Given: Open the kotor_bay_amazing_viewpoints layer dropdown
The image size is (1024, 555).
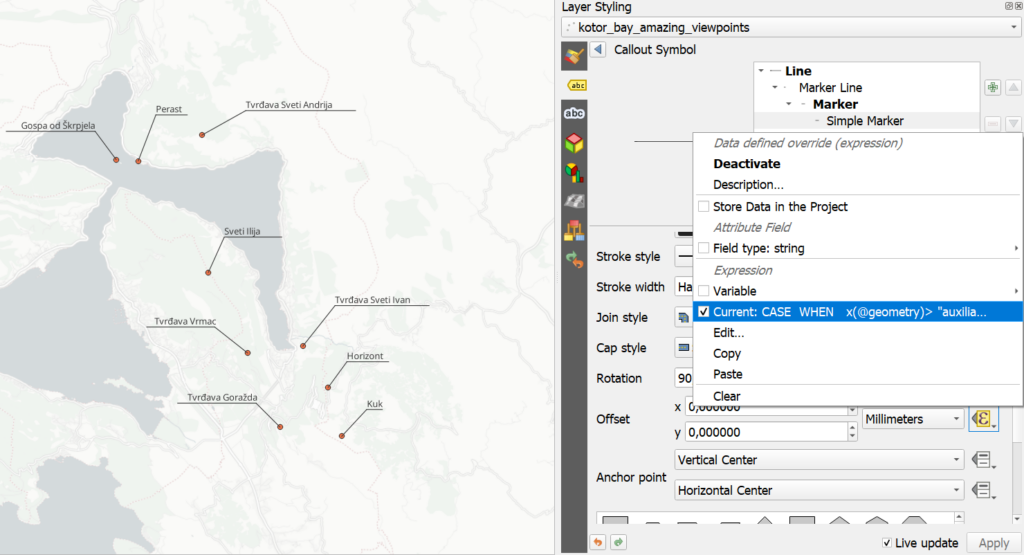Looking at the screenshot, I should (791, 27).
